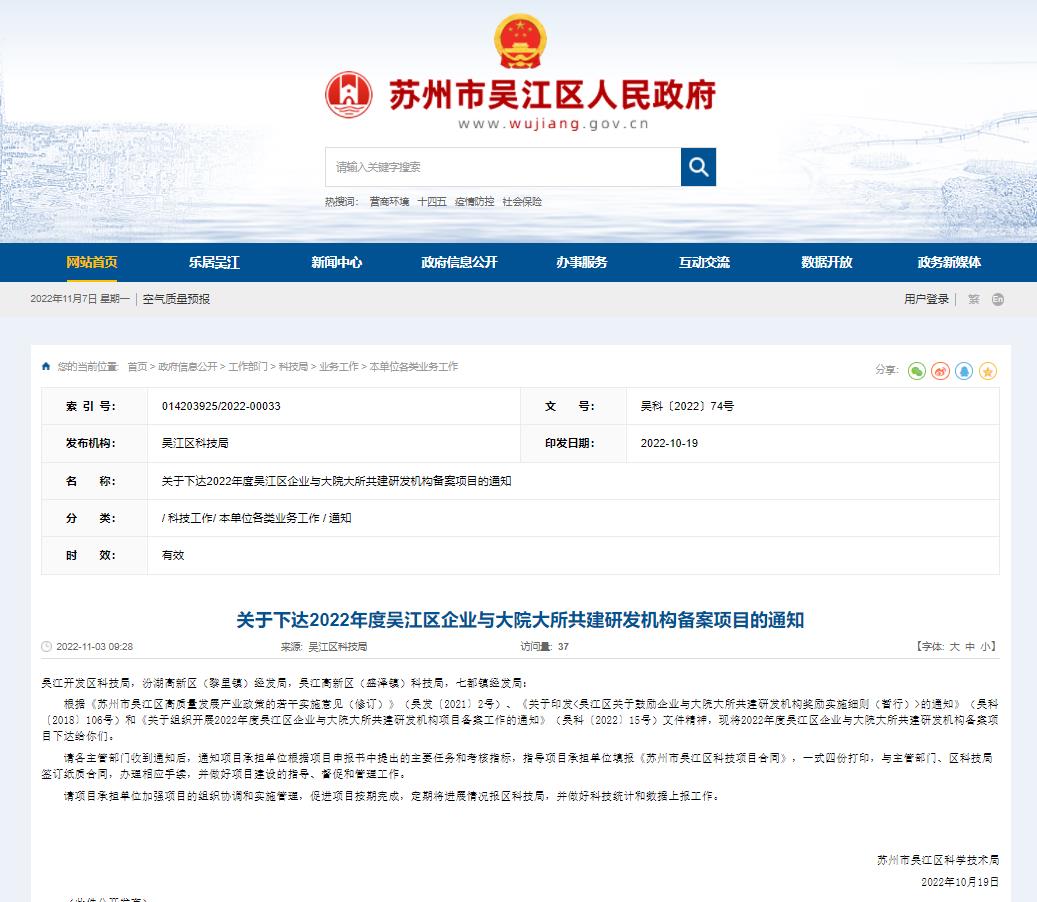Click the magnifier search button
1037x902 pixels.
coord(698,167)
